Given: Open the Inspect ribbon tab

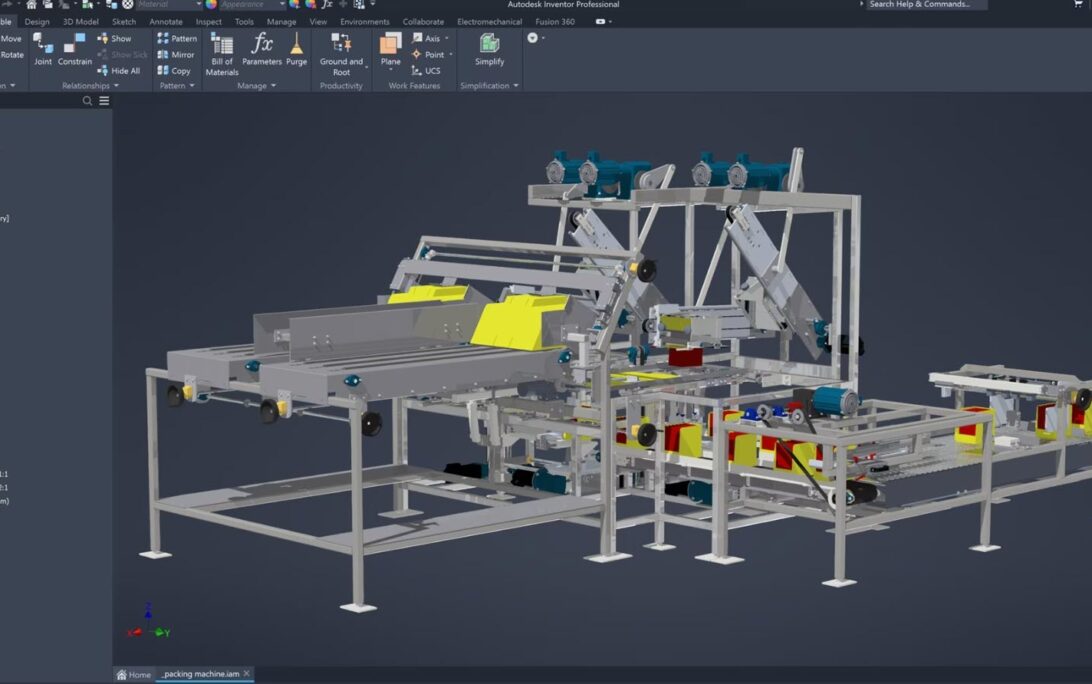Looking at the screenshot, I should pyautogui.click(x=209, y=21).
